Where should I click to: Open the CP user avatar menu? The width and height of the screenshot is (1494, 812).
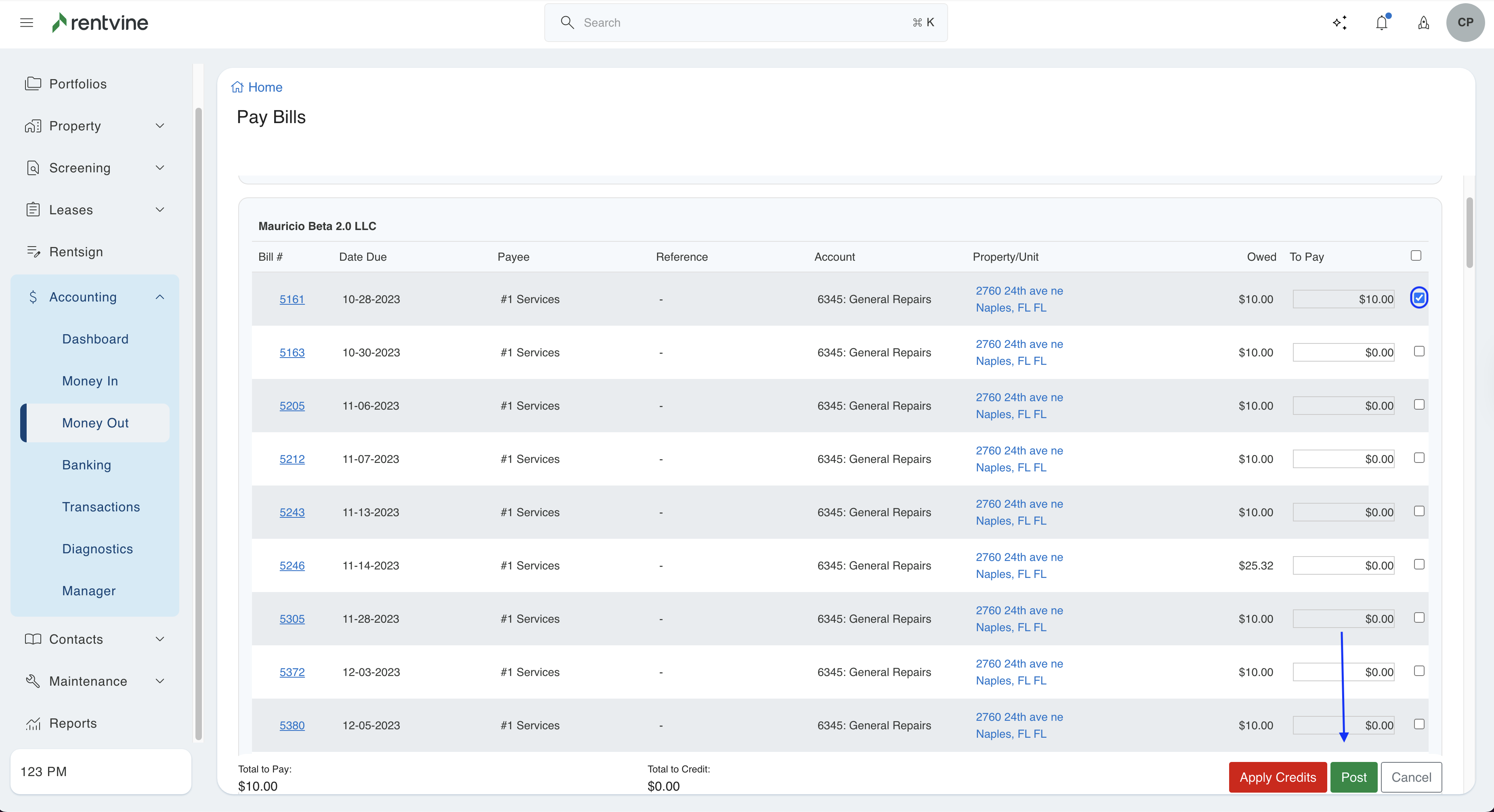click(1465, 23)
